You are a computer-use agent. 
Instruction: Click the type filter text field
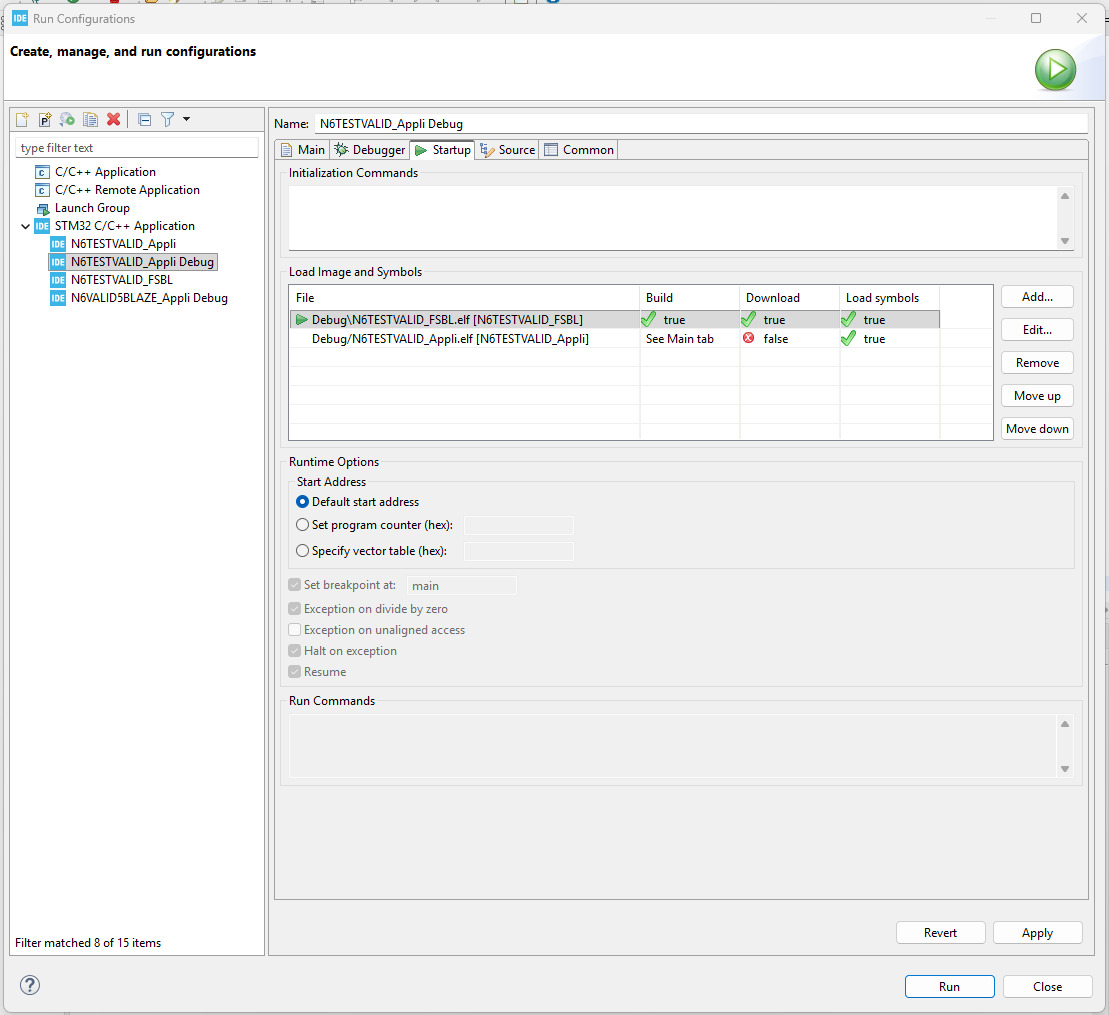point(137,148)
